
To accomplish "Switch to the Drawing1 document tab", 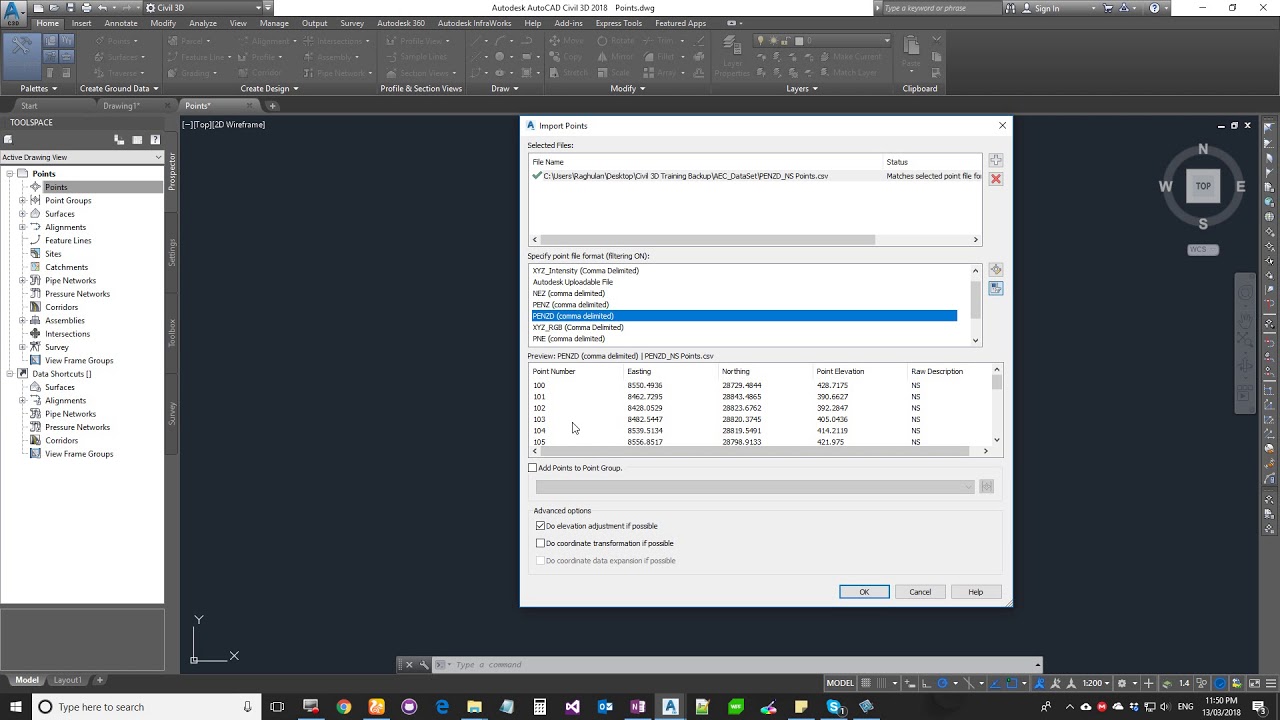I will pos(121,106).
